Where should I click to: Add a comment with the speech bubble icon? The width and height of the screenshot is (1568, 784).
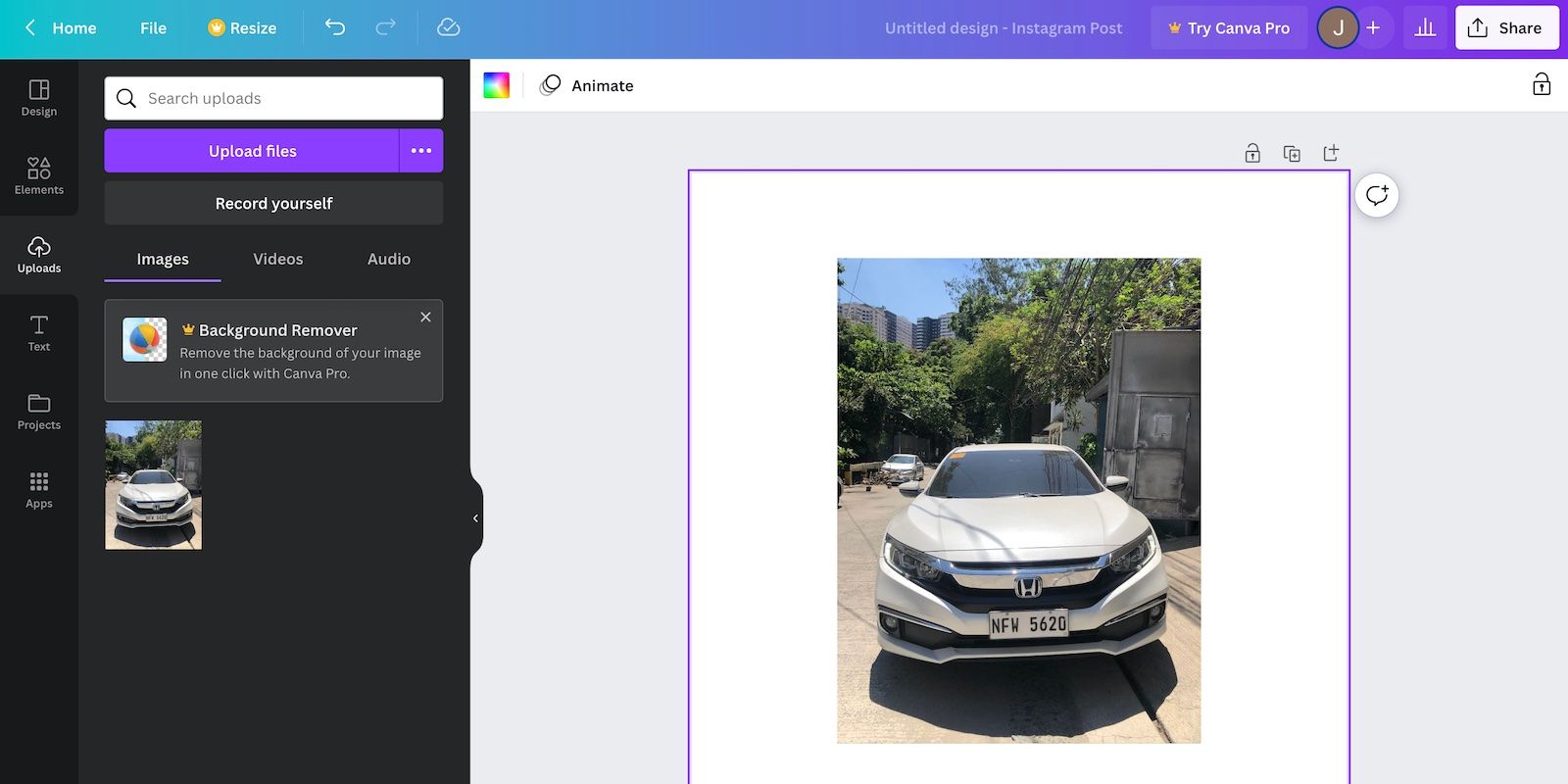coord(1377,195)
